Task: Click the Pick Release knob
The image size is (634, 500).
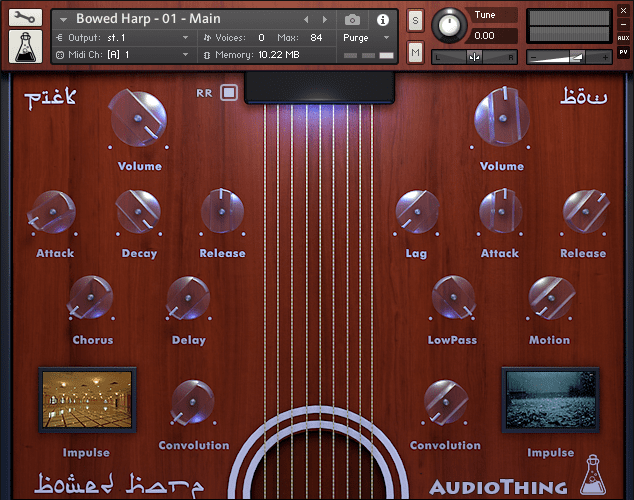Action: click(x=222, y=211)
